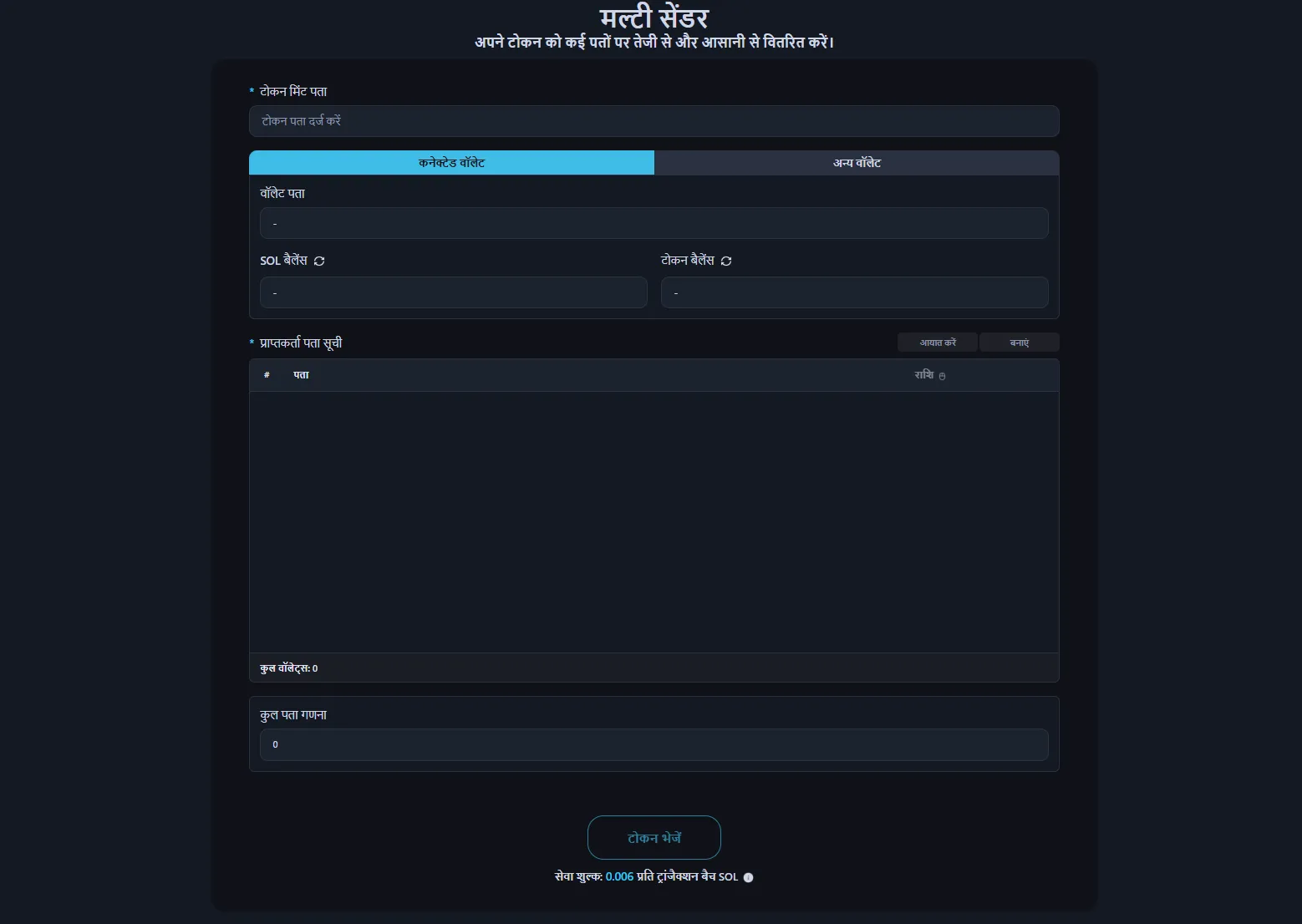Viewport: 1302px width, 924px height.
Task: Click refresh icon beside टोकन बैलेंस
Action: [x=726, y=261]
